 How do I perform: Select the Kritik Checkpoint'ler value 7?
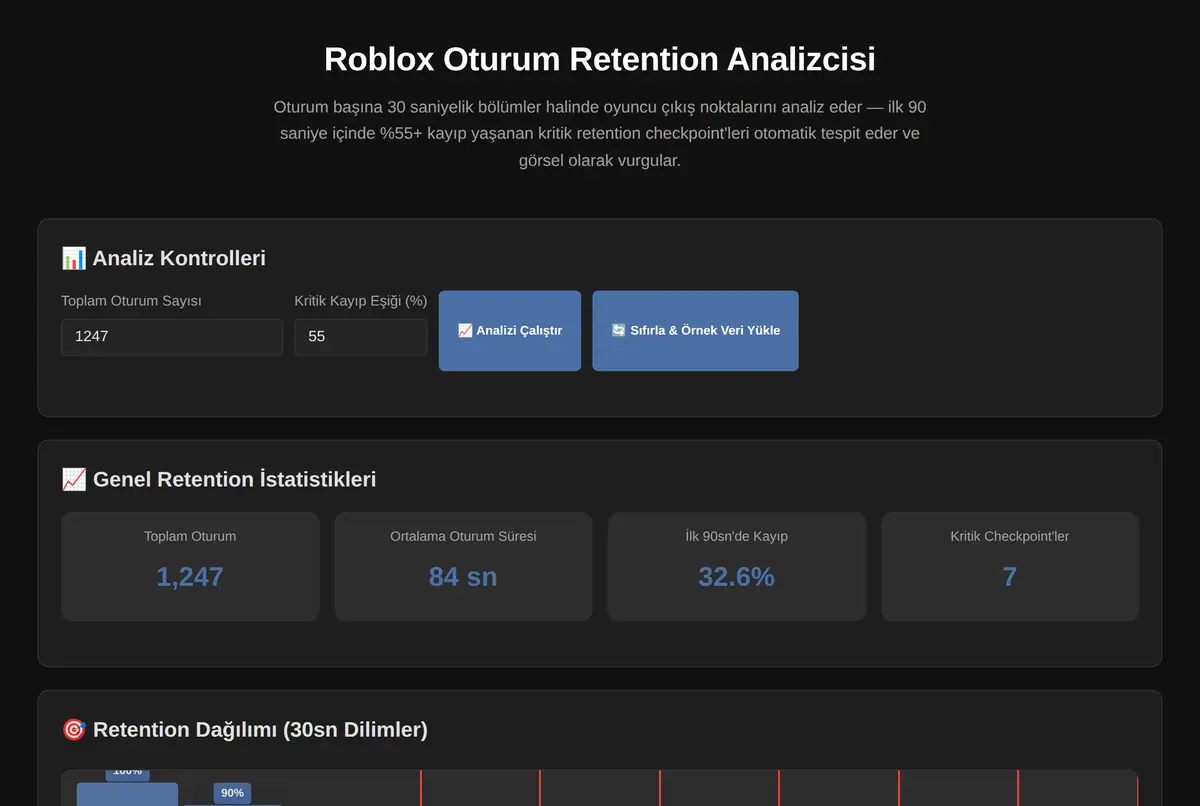[x=1010, y=576]
